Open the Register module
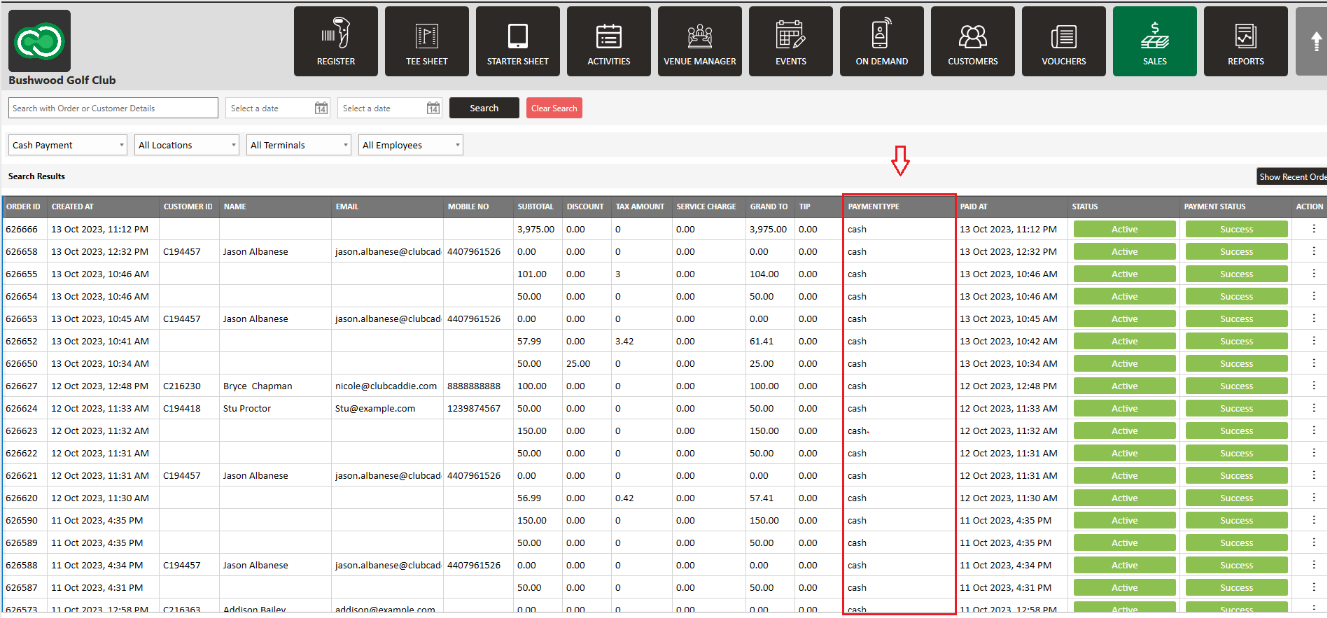This screenshot has height=618, width=1327. (x=336, y=41)
